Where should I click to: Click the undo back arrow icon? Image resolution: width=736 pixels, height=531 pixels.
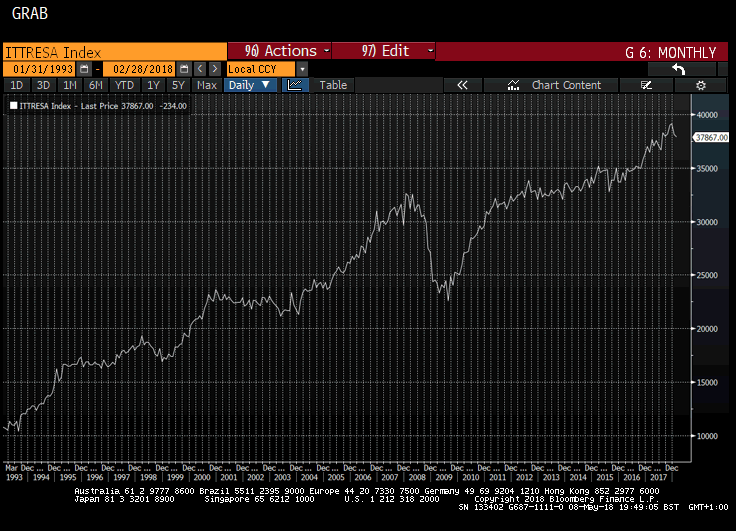pos(678,68)
